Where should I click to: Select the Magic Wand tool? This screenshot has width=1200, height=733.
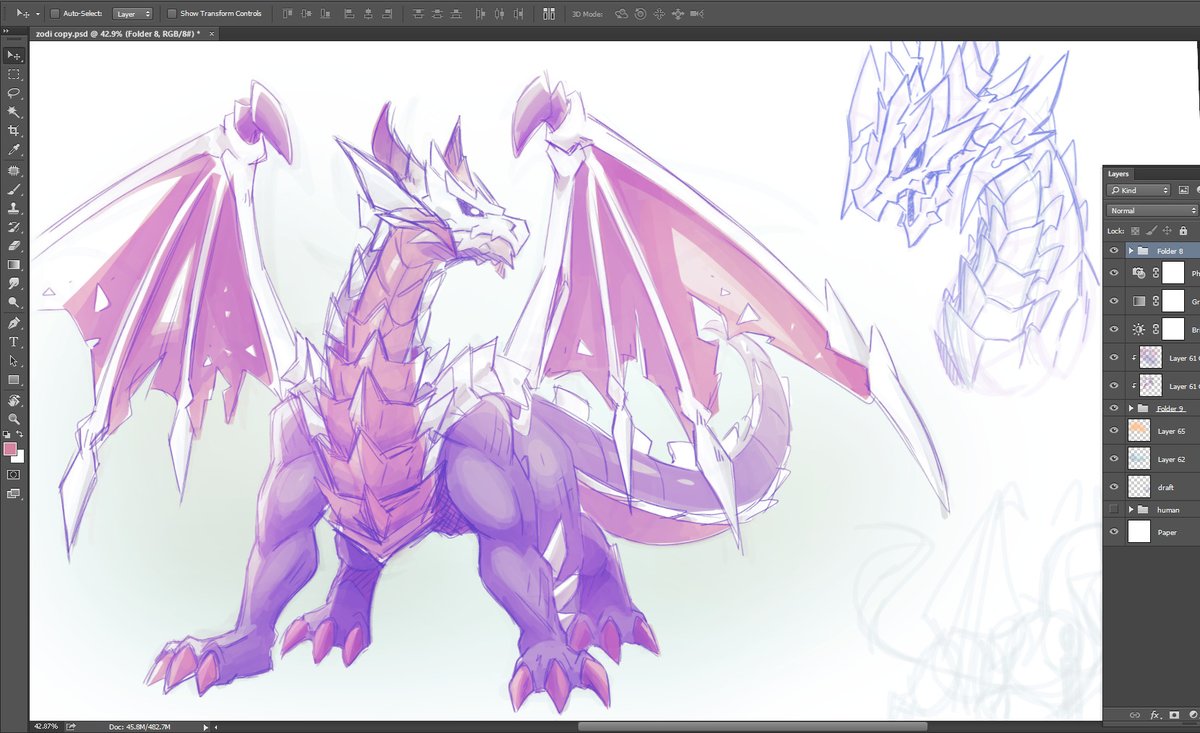coord(14,112)
